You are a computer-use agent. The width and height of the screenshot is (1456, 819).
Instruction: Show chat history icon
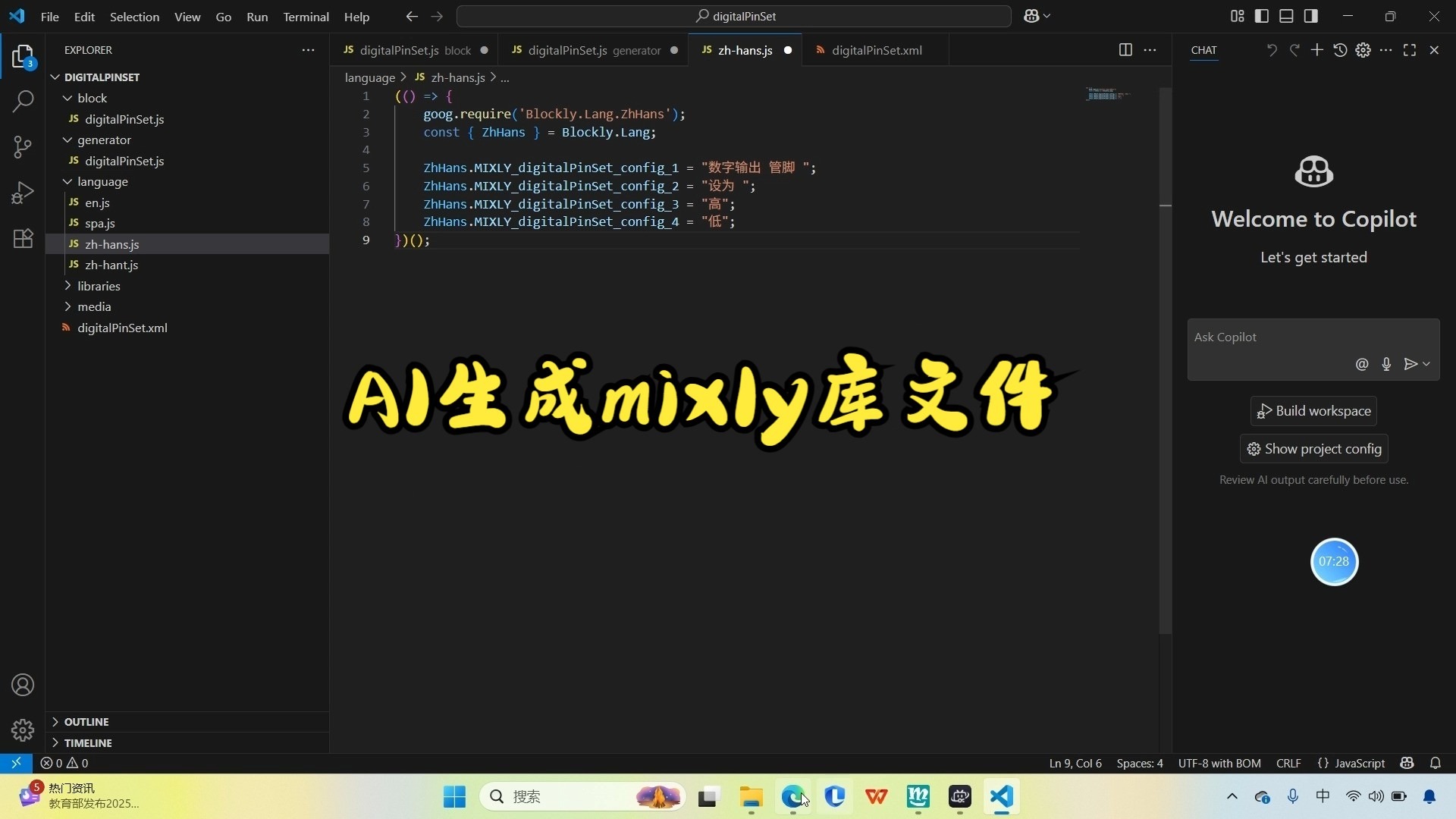click(1340, 50)
